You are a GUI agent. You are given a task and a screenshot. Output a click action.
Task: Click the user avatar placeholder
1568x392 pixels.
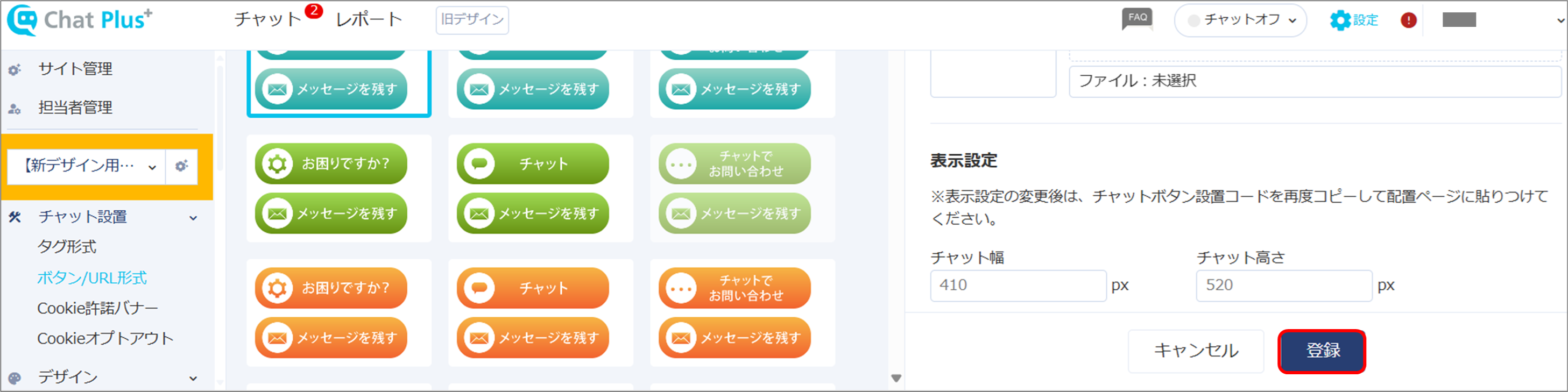coord(1459,20)
